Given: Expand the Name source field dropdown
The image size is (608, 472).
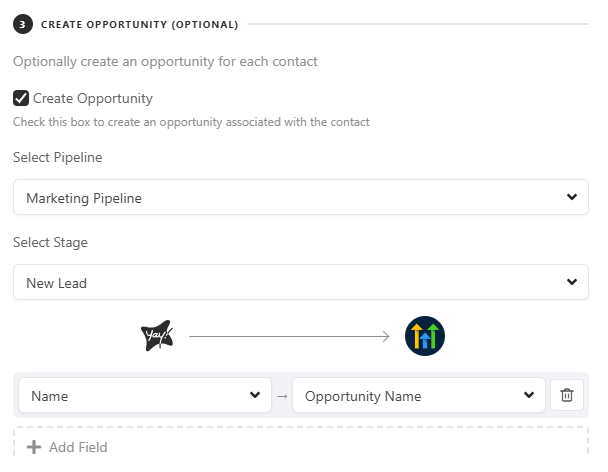Looking at the screenshot, I should pyautogui.click(x=144, y=395).
